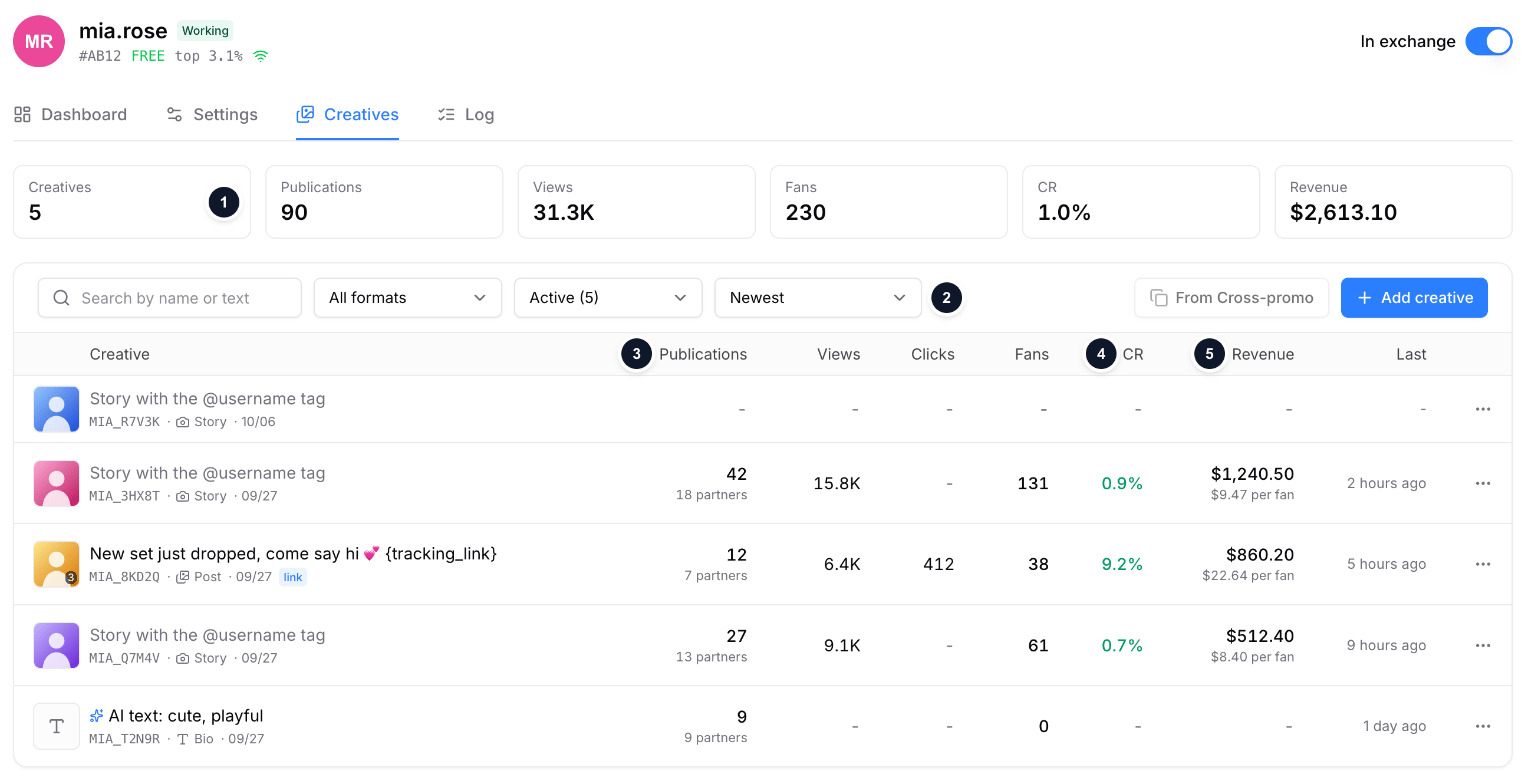Click the From Cross-promo button

tap(1231, 298)
